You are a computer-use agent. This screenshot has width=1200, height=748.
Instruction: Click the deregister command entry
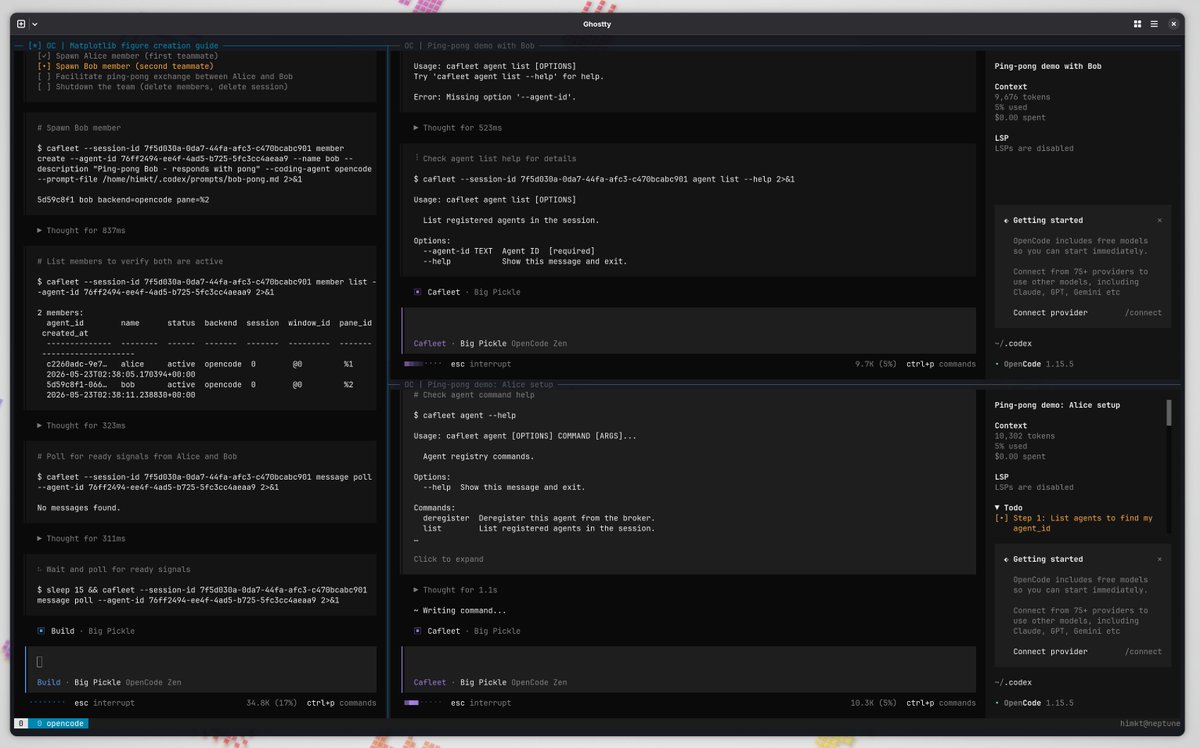pos(539,518)
